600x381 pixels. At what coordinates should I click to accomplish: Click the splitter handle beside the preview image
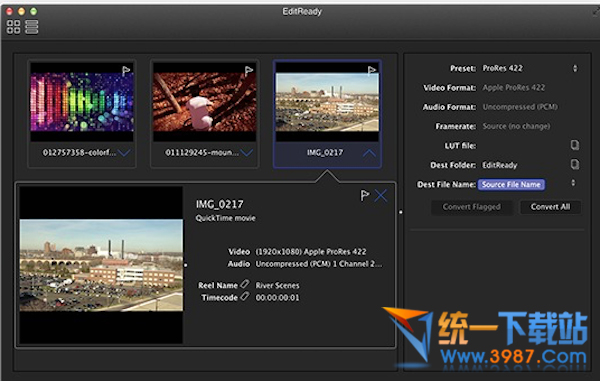pyautogui.click(x=186, y=265)
